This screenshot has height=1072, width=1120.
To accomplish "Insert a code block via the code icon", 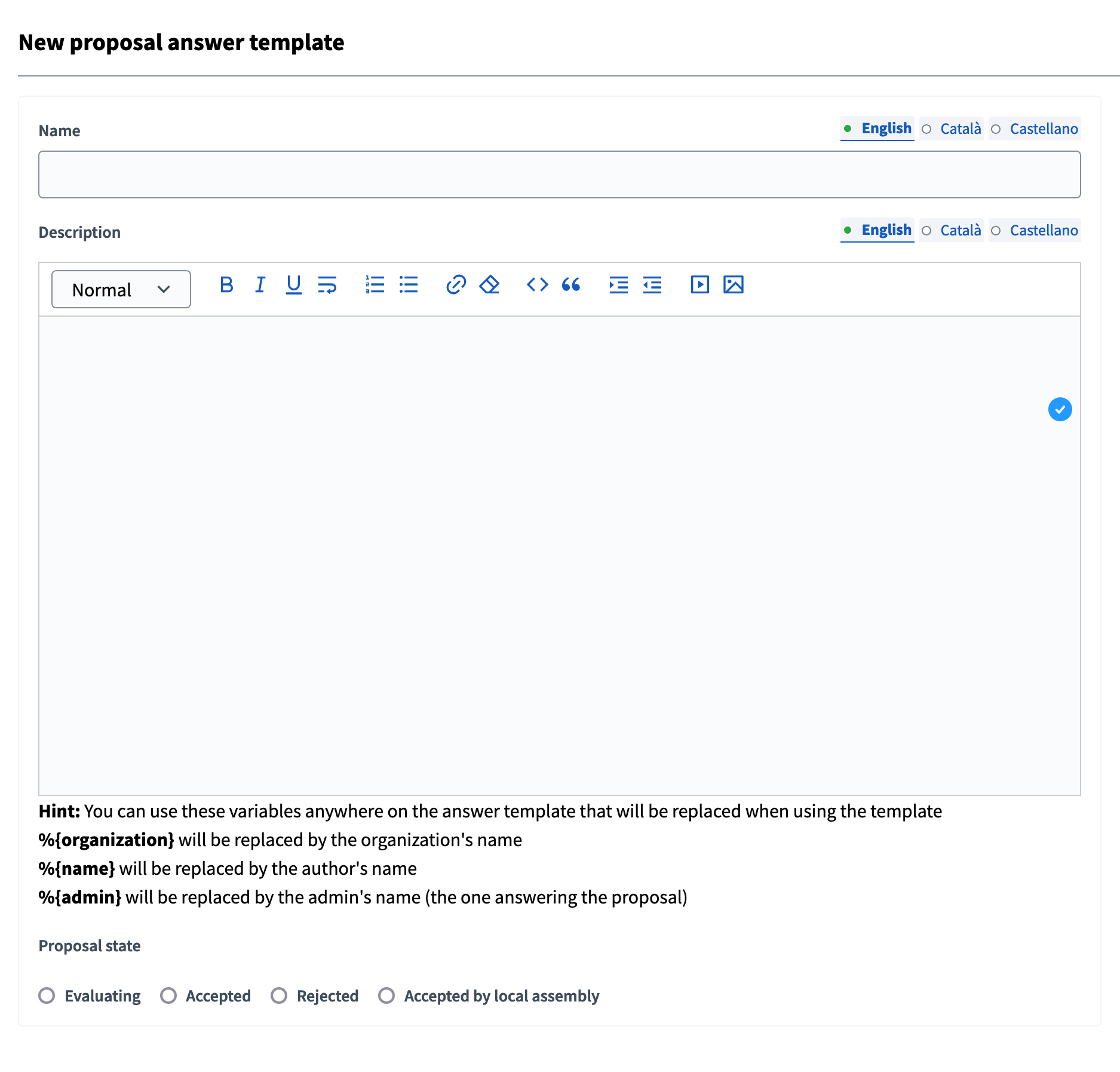I will [537, 285].
